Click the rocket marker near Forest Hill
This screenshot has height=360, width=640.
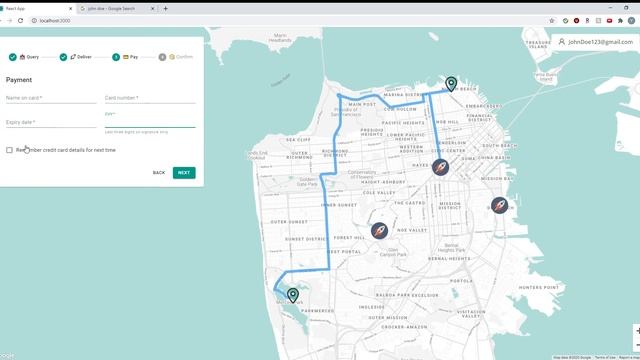[379, 231]
